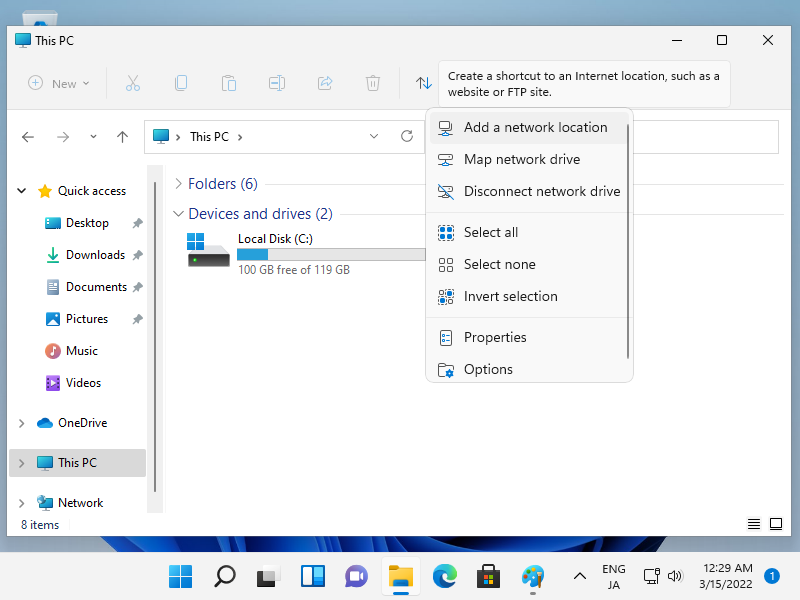Choose Map network drive from menu
Viewport: 800px width, 600px height.
521,159
